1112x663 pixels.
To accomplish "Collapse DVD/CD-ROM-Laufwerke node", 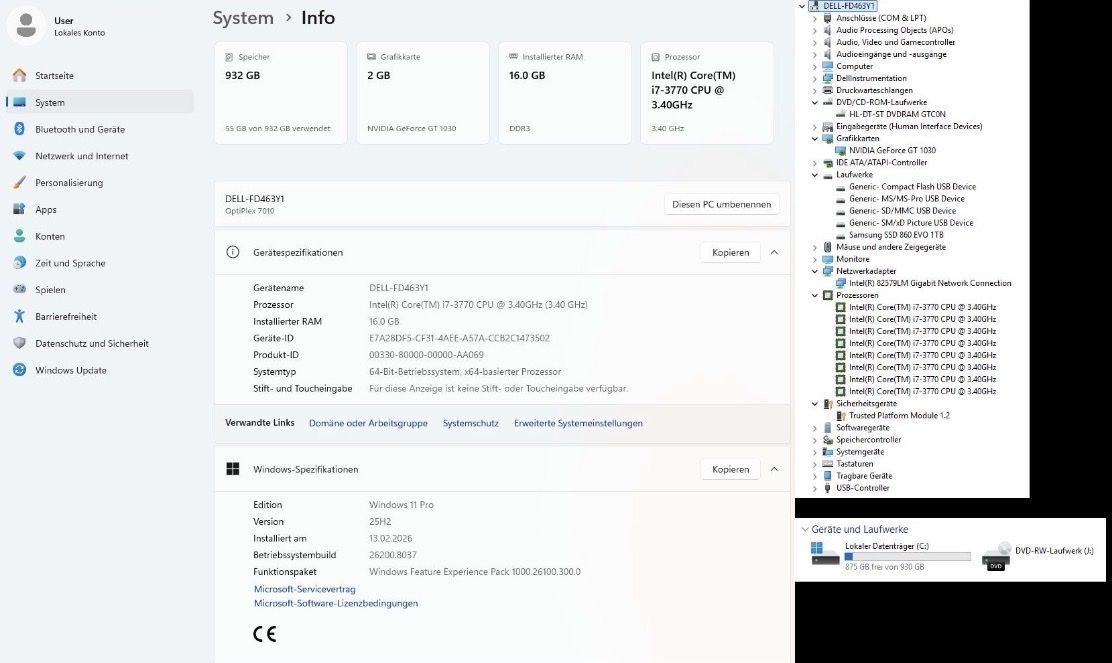I will (x=815, y=102).
